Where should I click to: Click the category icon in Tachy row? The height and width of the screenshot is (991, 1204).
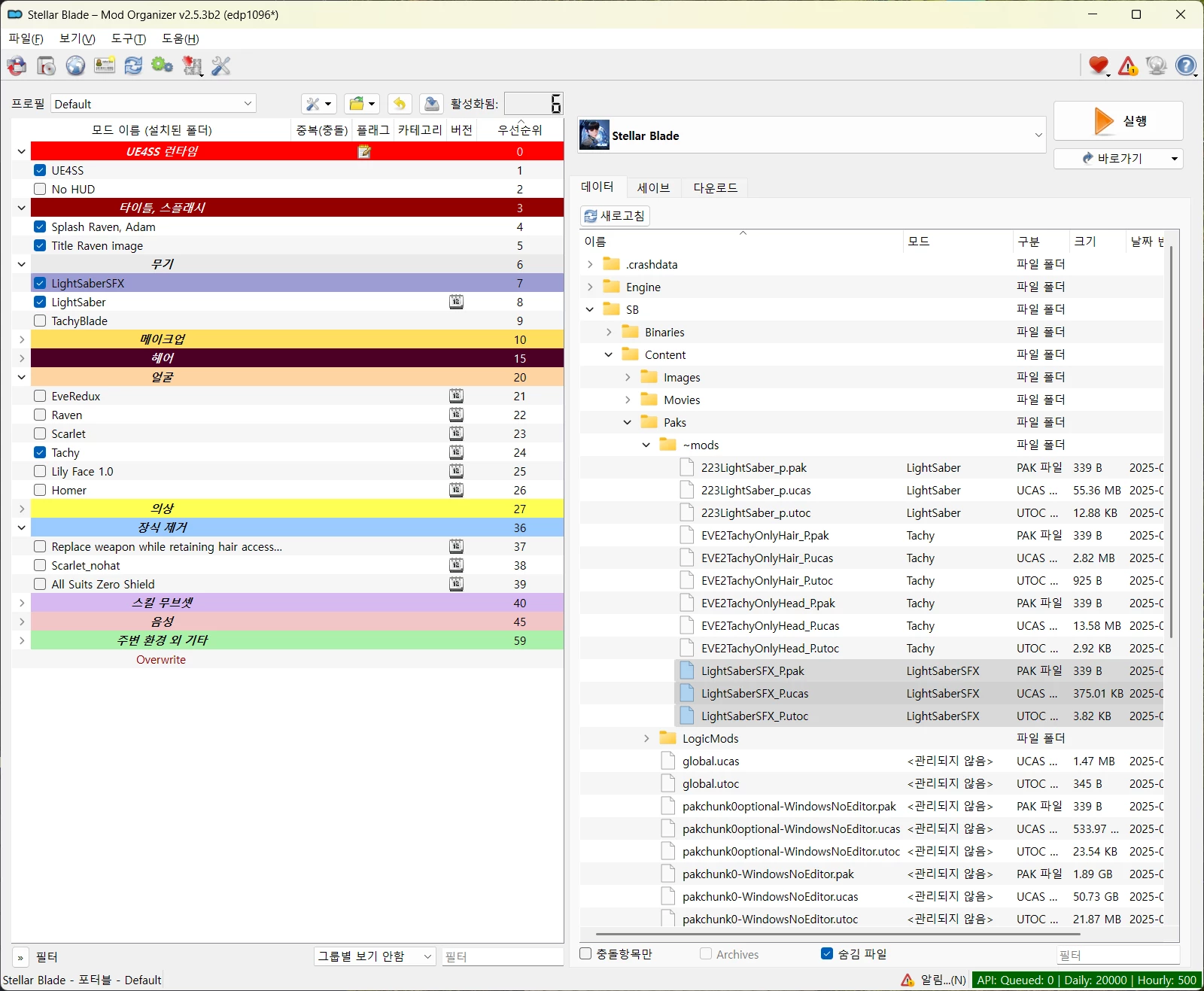point(456,452)
